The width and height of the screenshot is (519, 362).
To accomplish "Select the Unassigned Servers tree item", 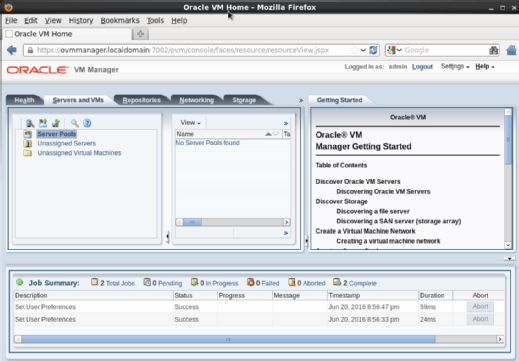I will pos(67,143).
